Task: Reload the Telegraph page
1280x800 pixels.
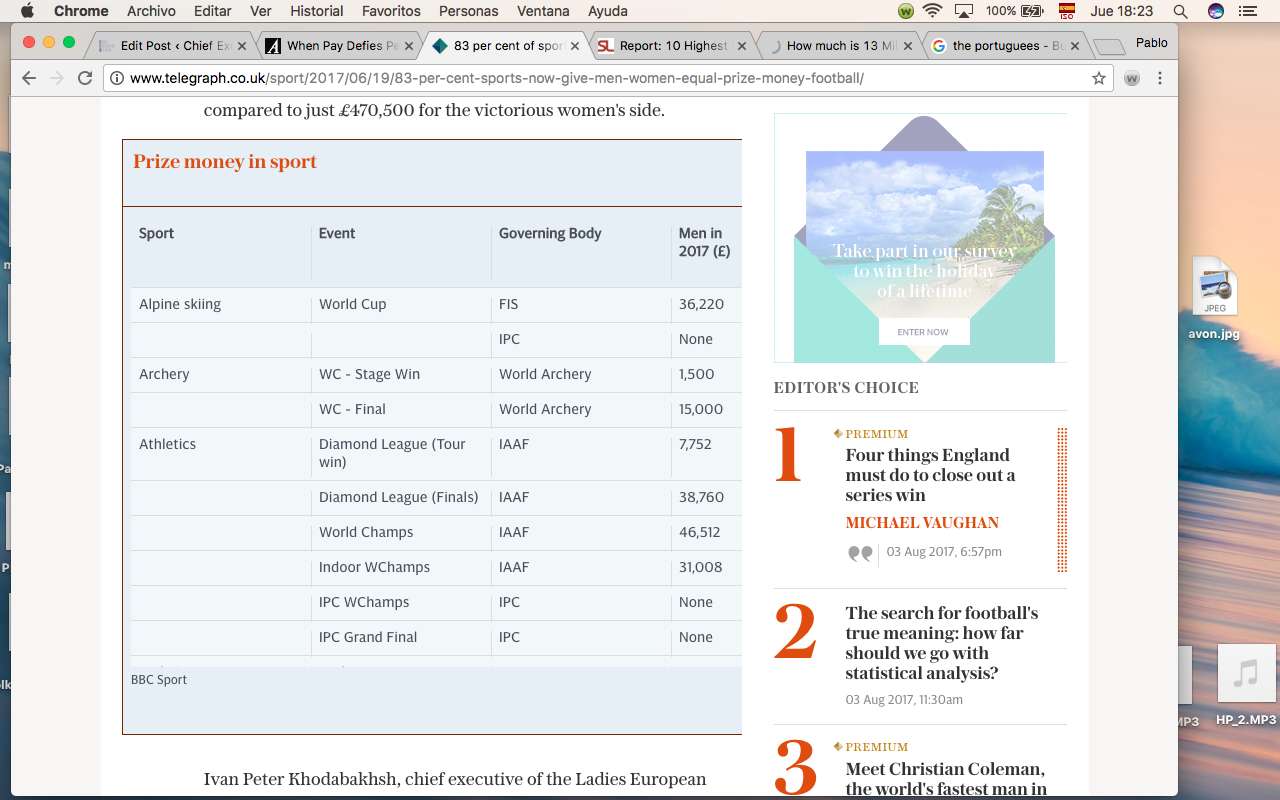Action: point(85,78)
